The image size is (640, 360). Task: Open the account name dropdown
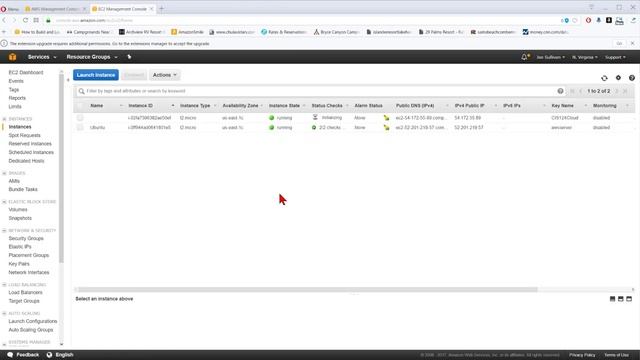pos(551,57)
